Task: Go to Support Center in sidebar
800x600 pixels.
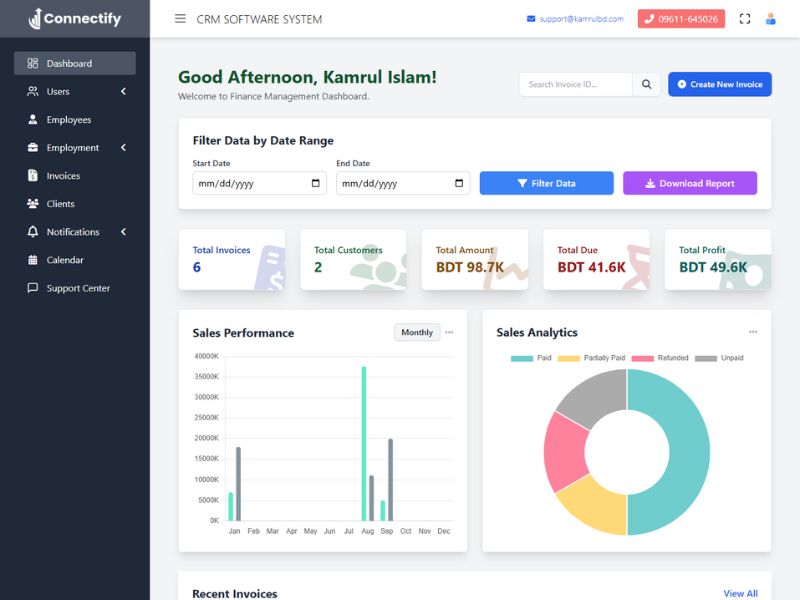Action: pyautogui.click(x=77, y=288)
